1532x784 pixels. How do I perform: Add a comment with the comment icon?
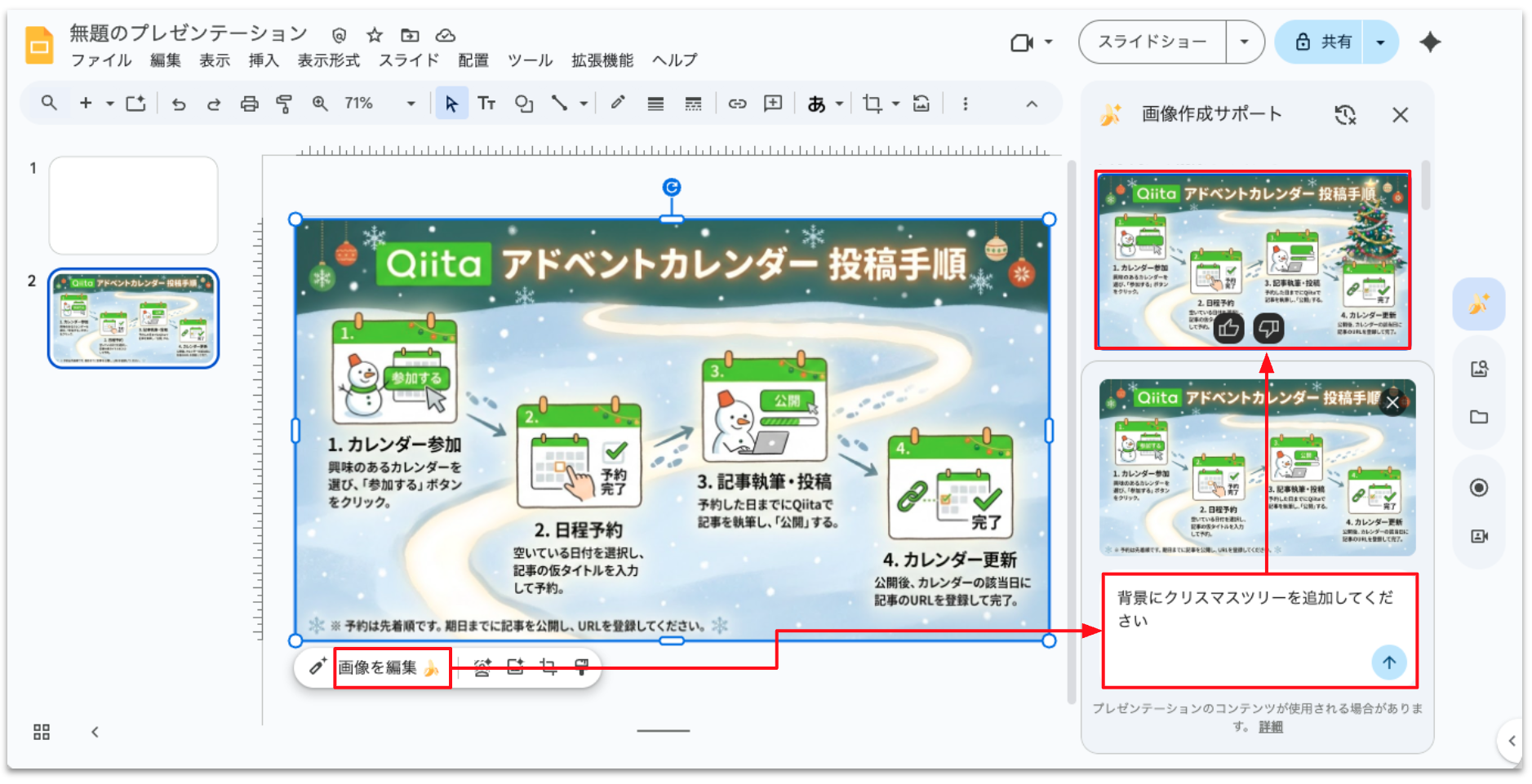[x=773, y=103]
